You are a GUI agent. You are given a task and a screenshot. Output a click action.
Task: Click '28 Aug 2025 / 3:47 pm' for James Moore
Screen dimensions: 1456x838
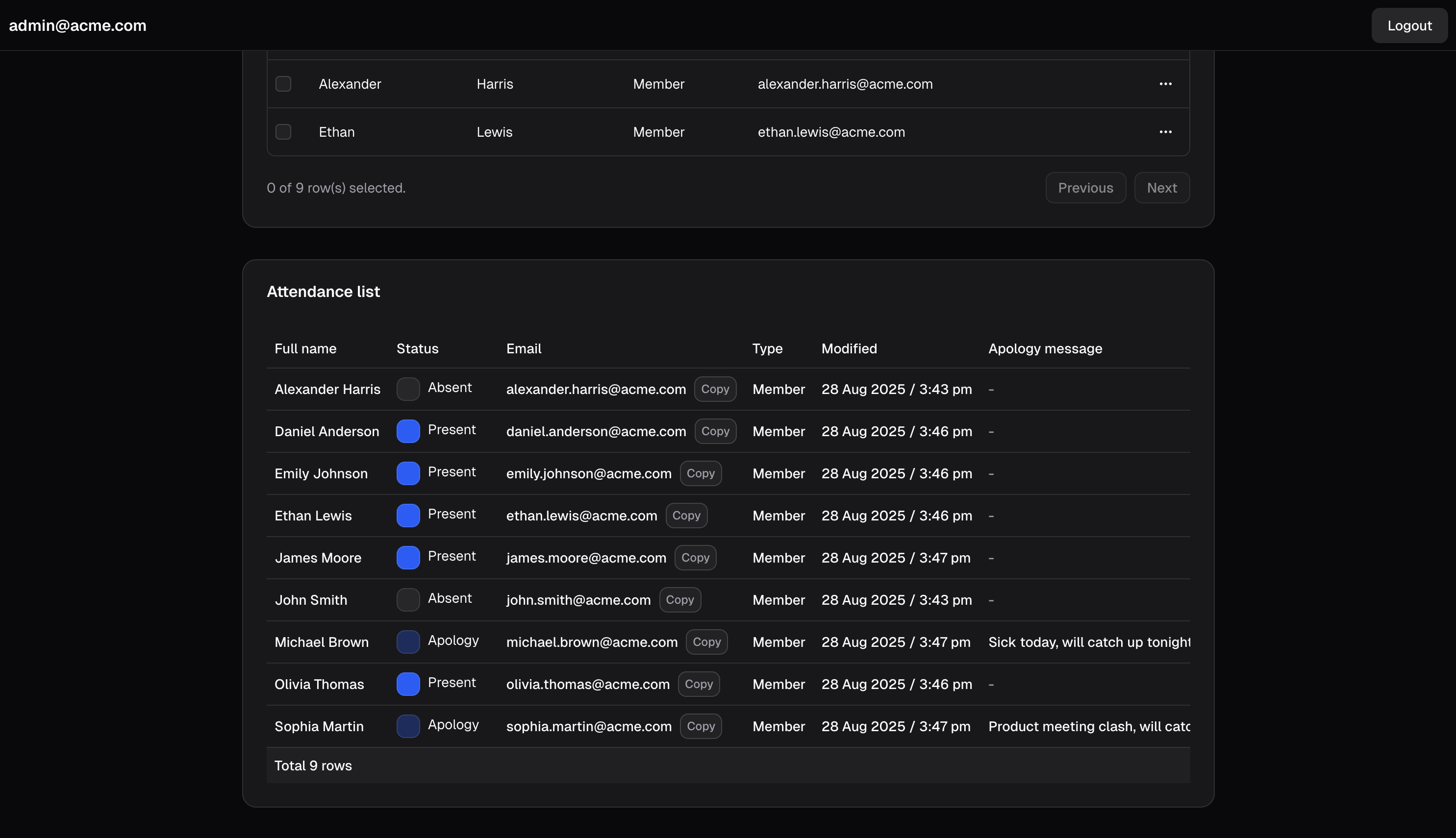(x=895, y=557)
